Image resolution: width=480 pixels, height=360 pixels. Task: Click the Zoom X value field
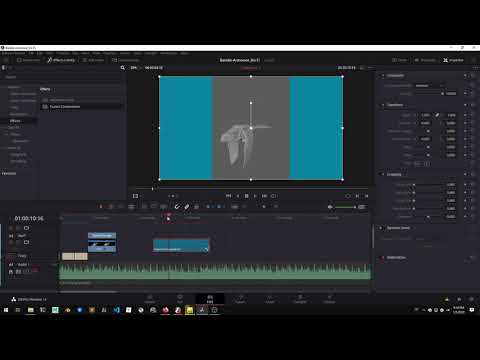[425, 115]
